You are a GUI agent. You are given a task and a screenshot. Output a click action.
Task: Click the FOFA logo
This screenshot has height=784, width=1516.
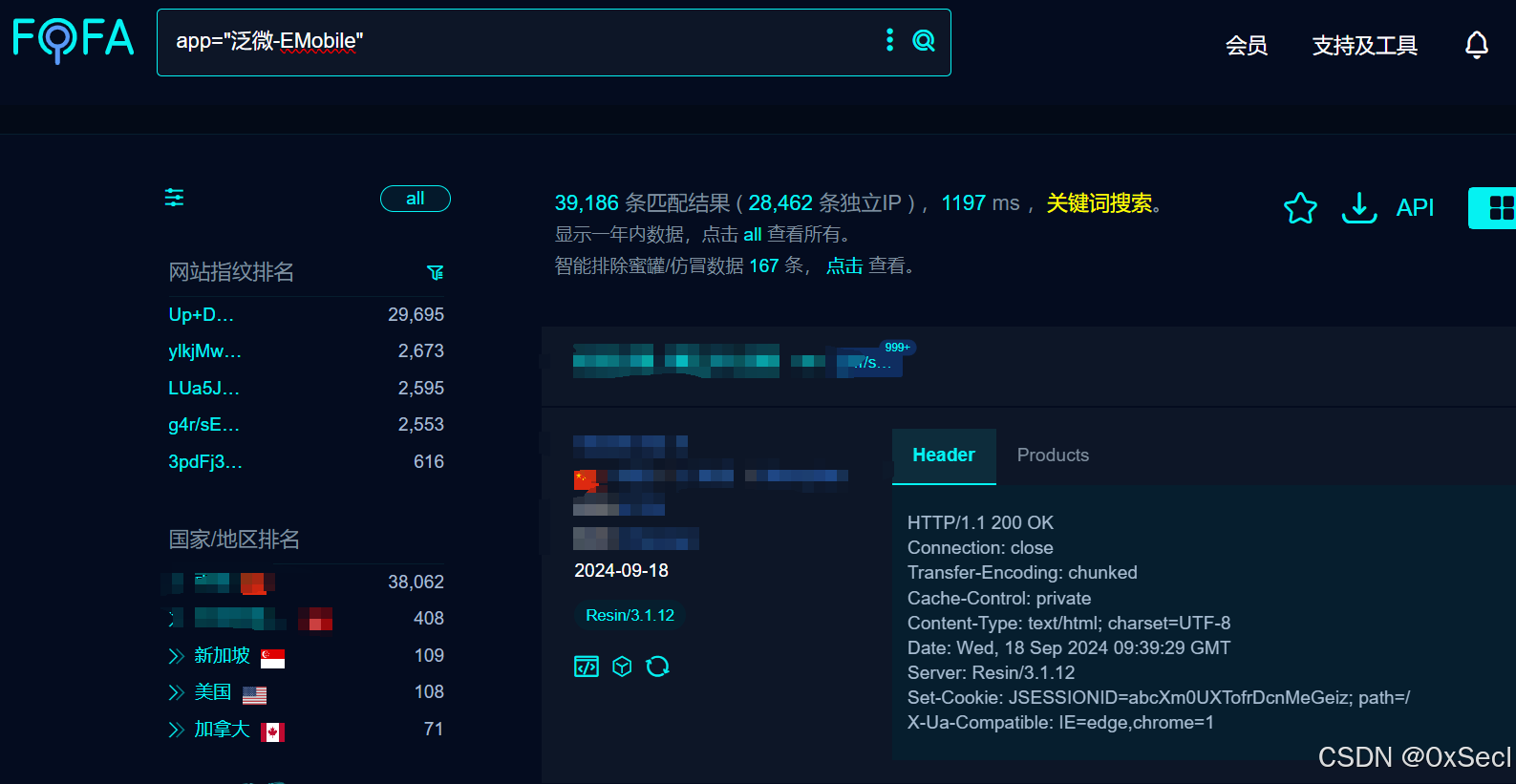coord(74,39)
